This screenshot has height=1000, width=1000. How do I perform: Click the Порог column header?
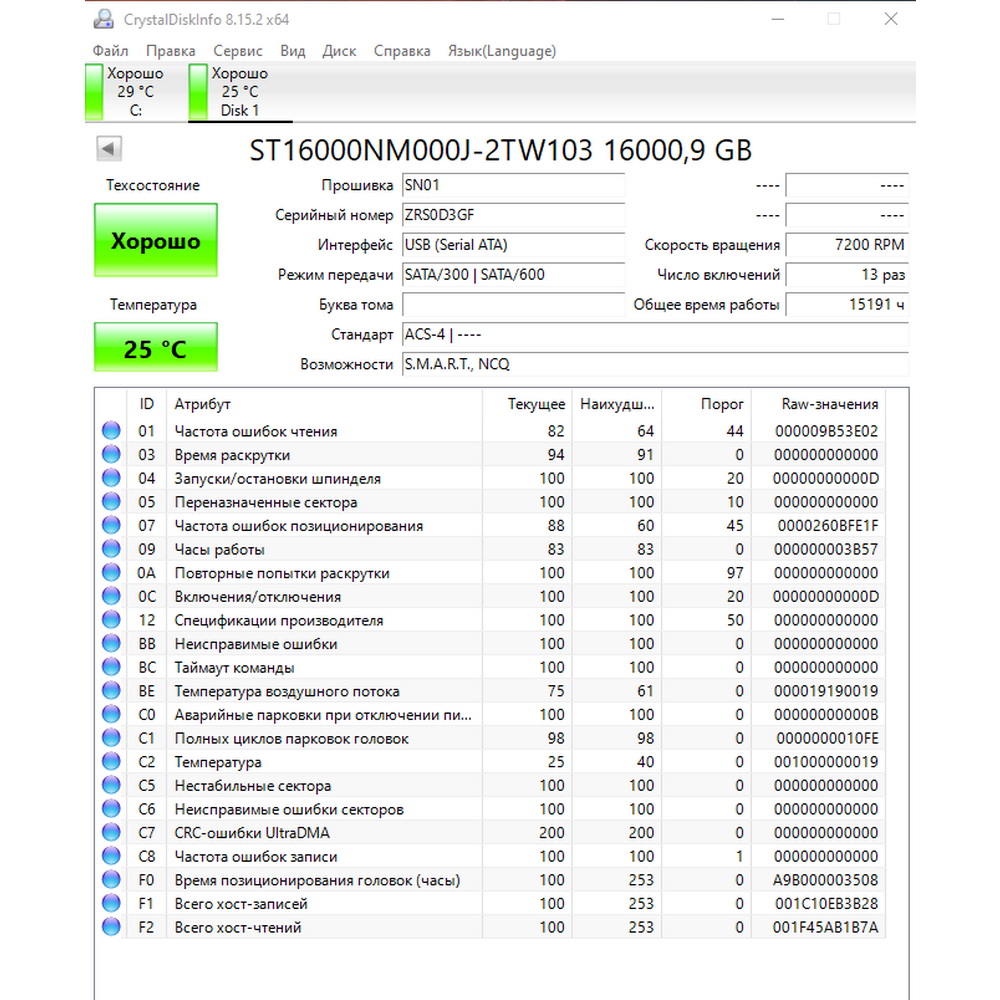[707, 404]
